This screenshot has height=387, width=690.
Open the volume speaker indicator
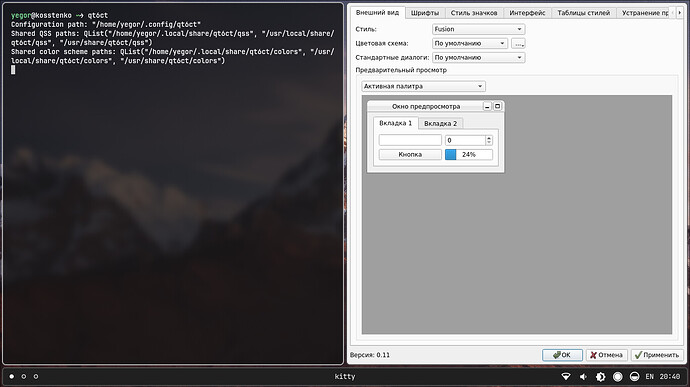coord(583,376)
